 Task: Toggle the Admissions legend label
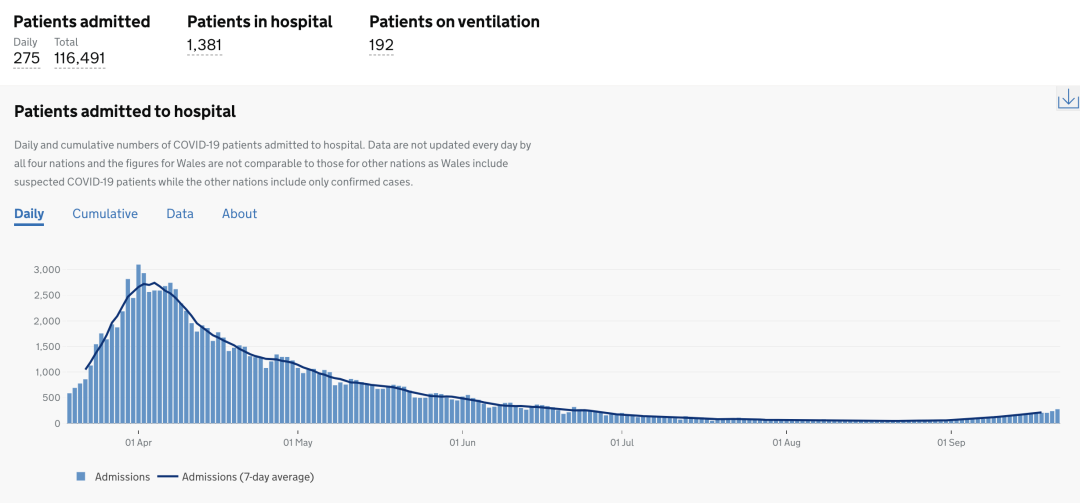click(122, 477)
